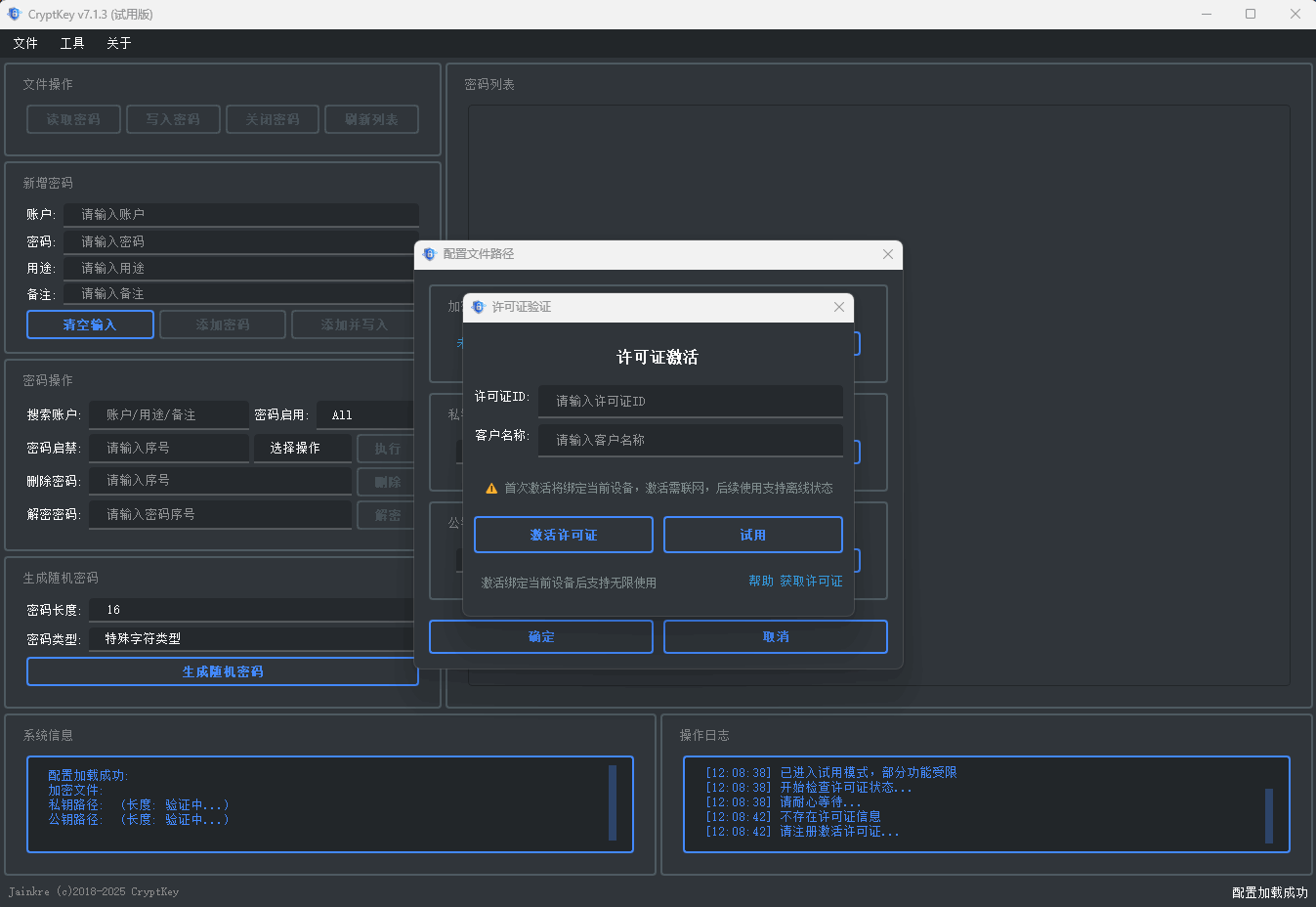The width and height of the screenshot is (1316, 907).
Task: Open the 密码启用 All dropdown
Action: [x=367, y=415]
